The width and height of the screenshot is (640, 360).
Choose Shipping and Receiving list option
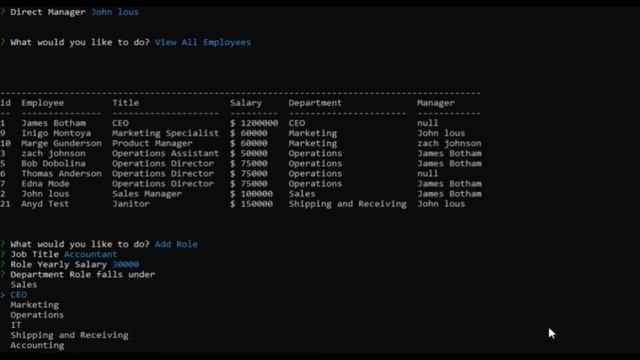69,335
